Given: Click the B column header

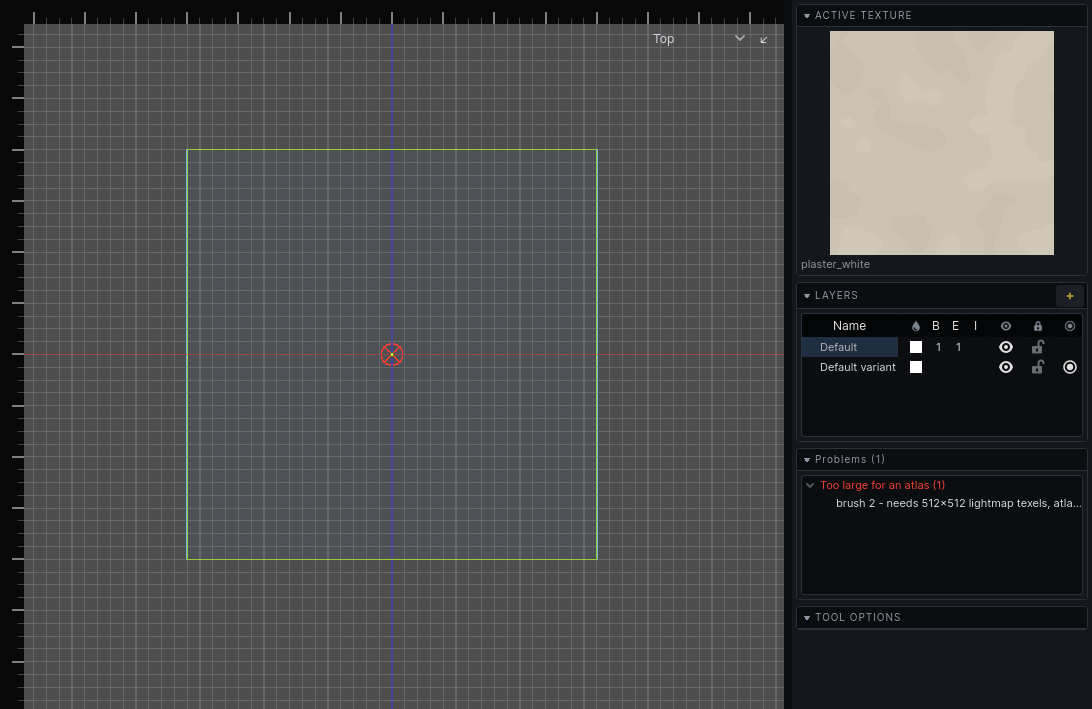Looking at the screenshot, I should coord(935,326).
